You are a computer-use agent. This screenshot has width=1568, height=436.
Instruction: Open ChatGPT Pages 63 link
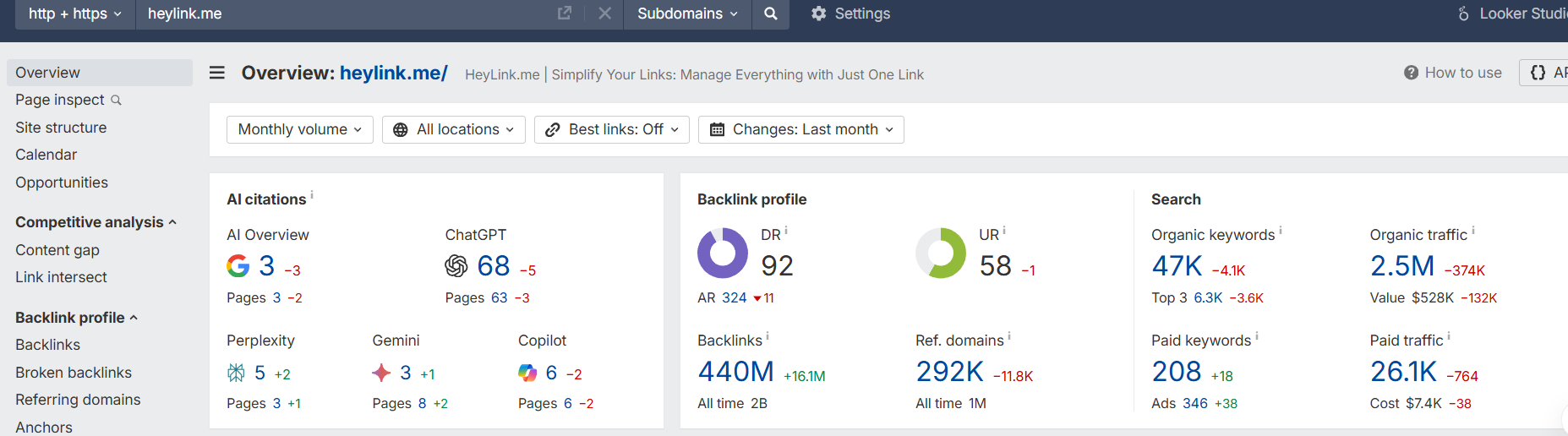[500, 298]
